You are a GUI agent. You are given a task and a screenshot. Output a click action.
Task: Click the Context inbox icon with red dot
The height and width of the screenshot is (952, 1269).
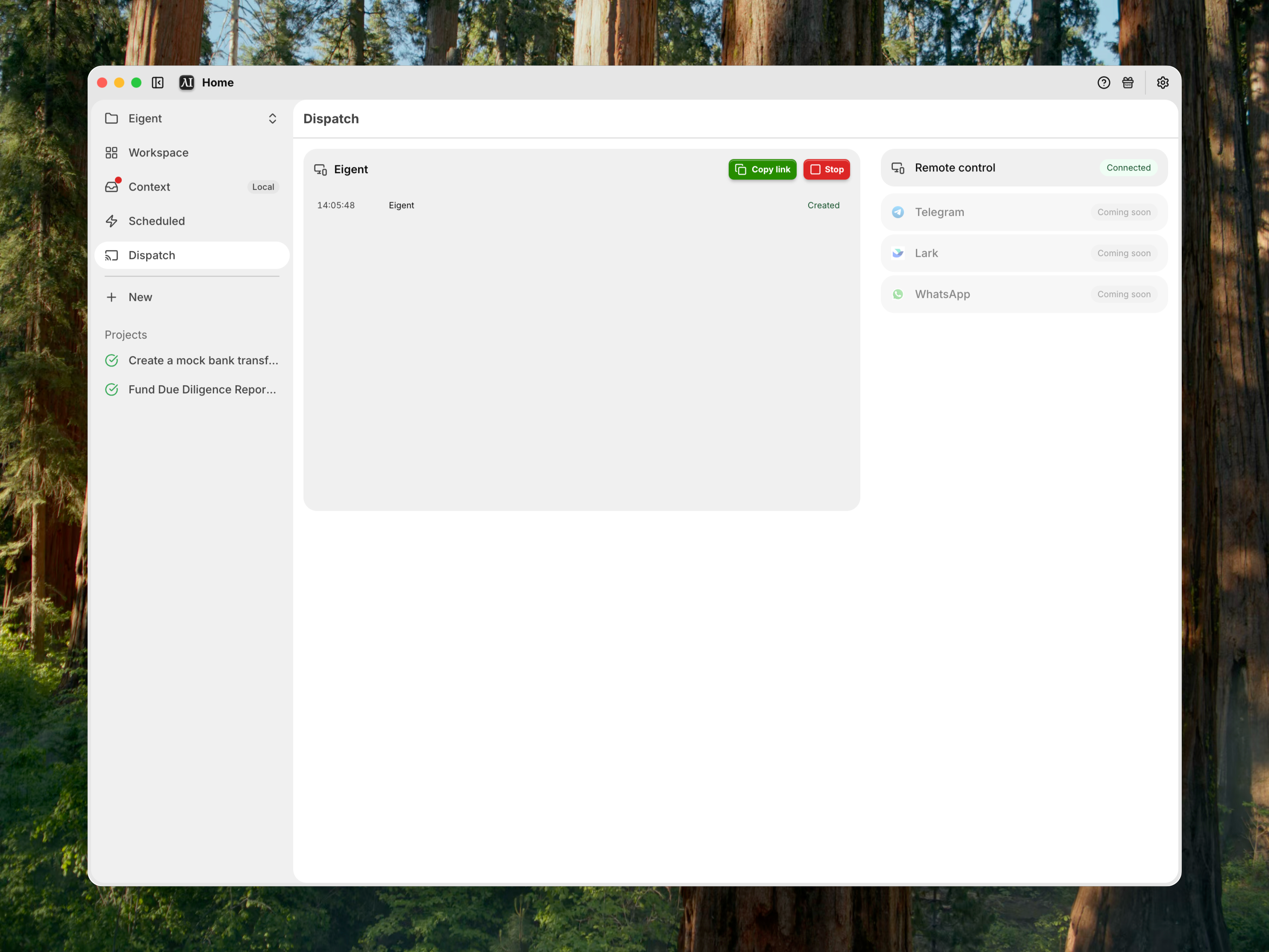(x=112, y=186)
